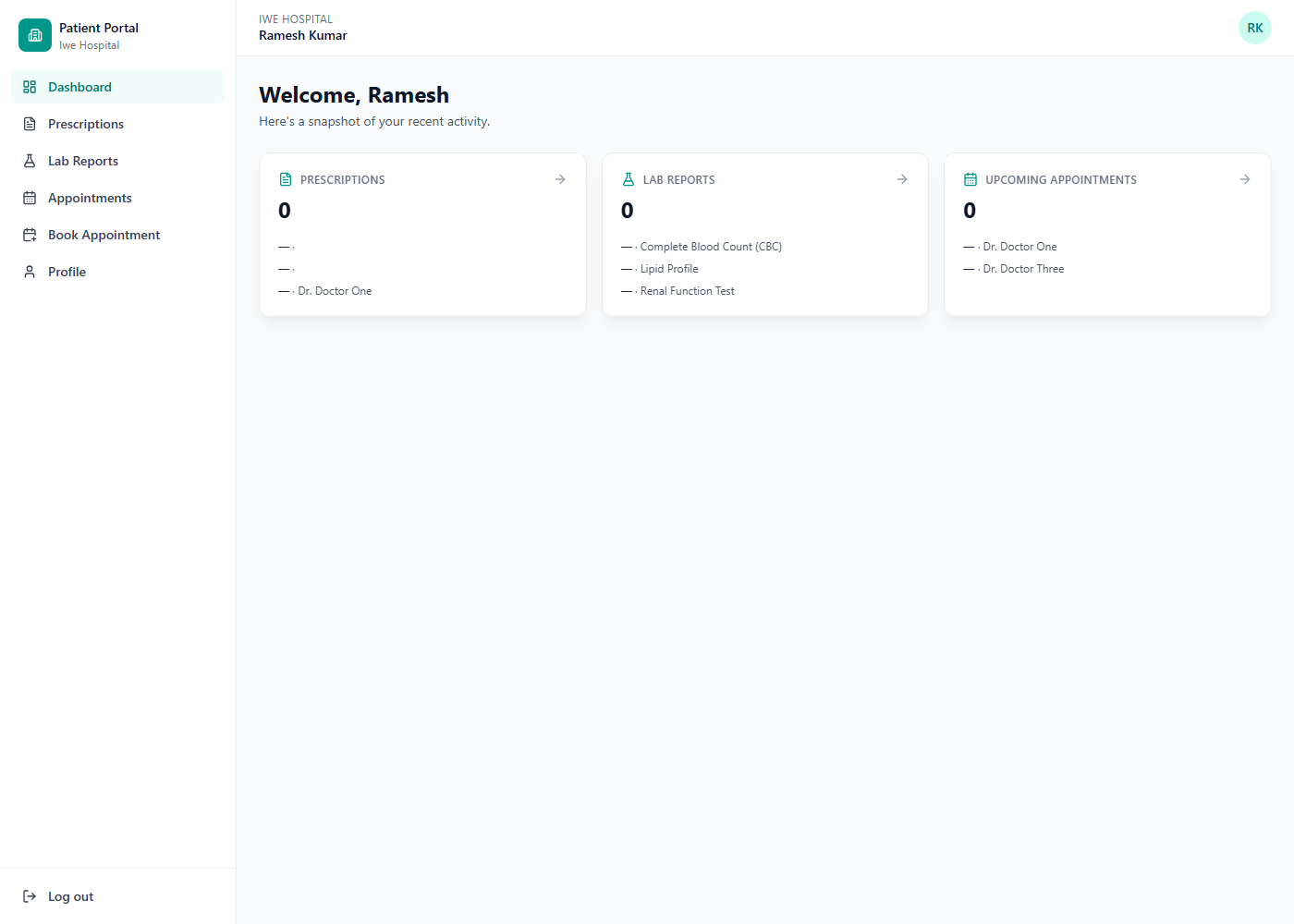
Task: Click the IWE HOSPITAL header label
Action: (296, 19)
